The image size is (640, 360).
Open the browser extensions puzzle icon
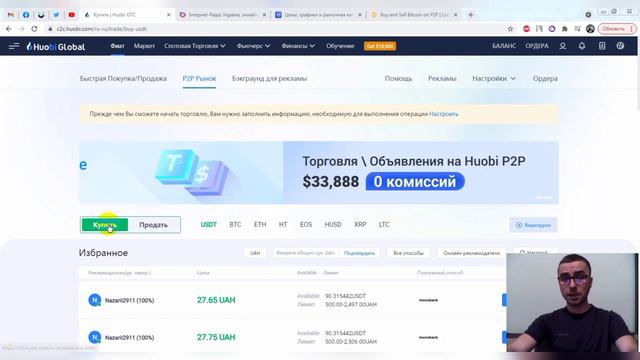point(564,29)
